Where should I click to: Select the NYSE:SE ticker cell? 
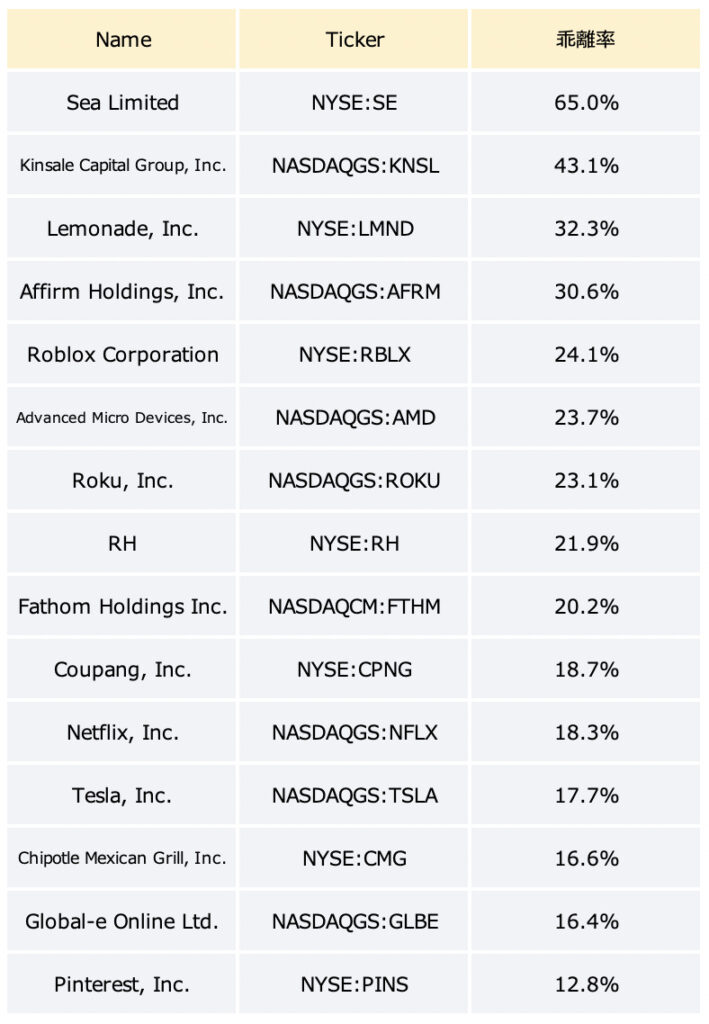tap(354, 103)
